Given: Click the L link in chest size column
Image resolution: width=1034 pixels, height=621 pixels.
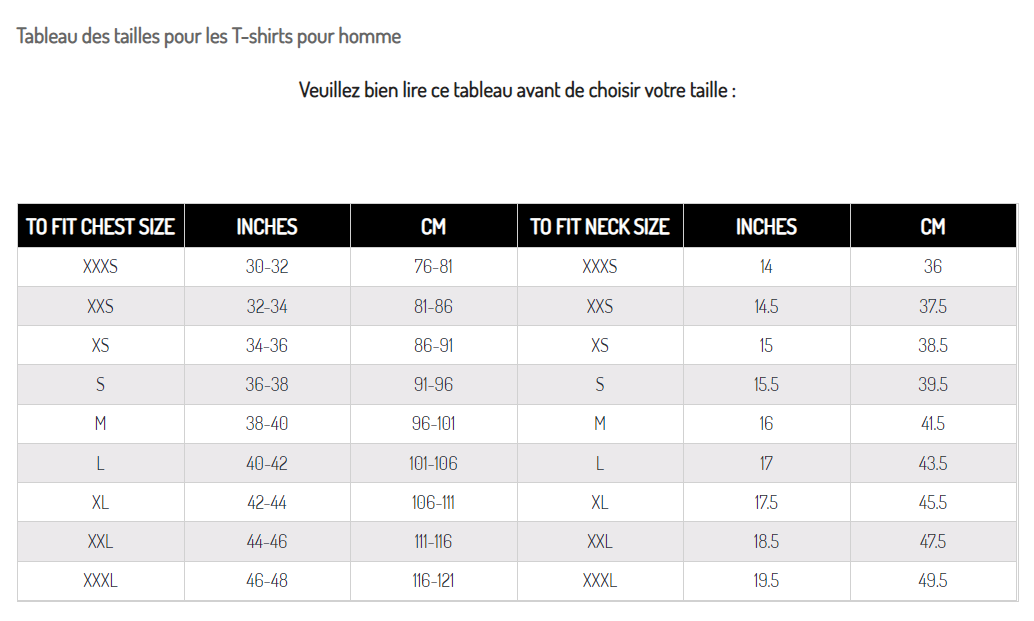Looking at the screenshot, I should 100,463.
